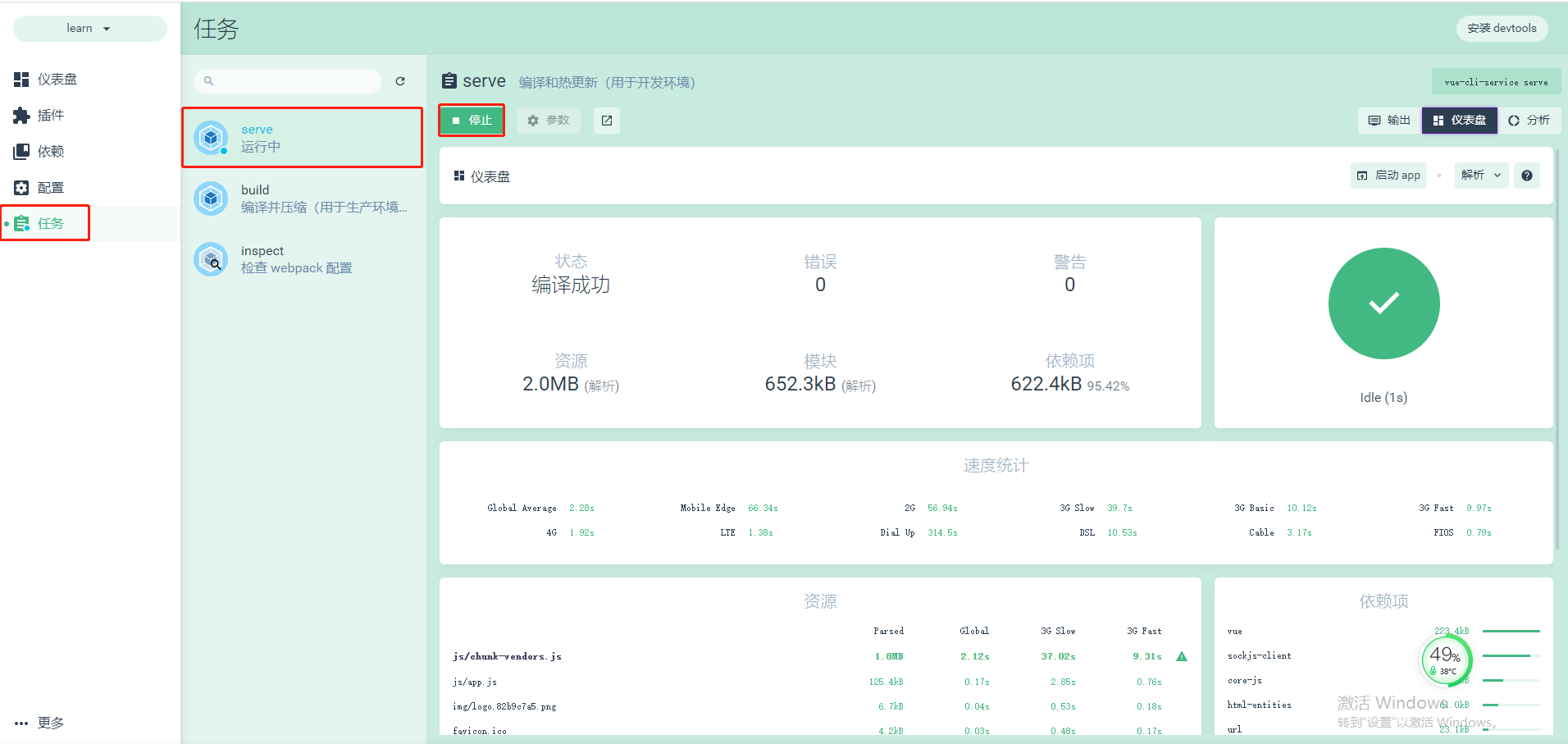Click the 2.0MB assets value
The width and height of the screenshot is (1568, 744).
pos(550,384)
